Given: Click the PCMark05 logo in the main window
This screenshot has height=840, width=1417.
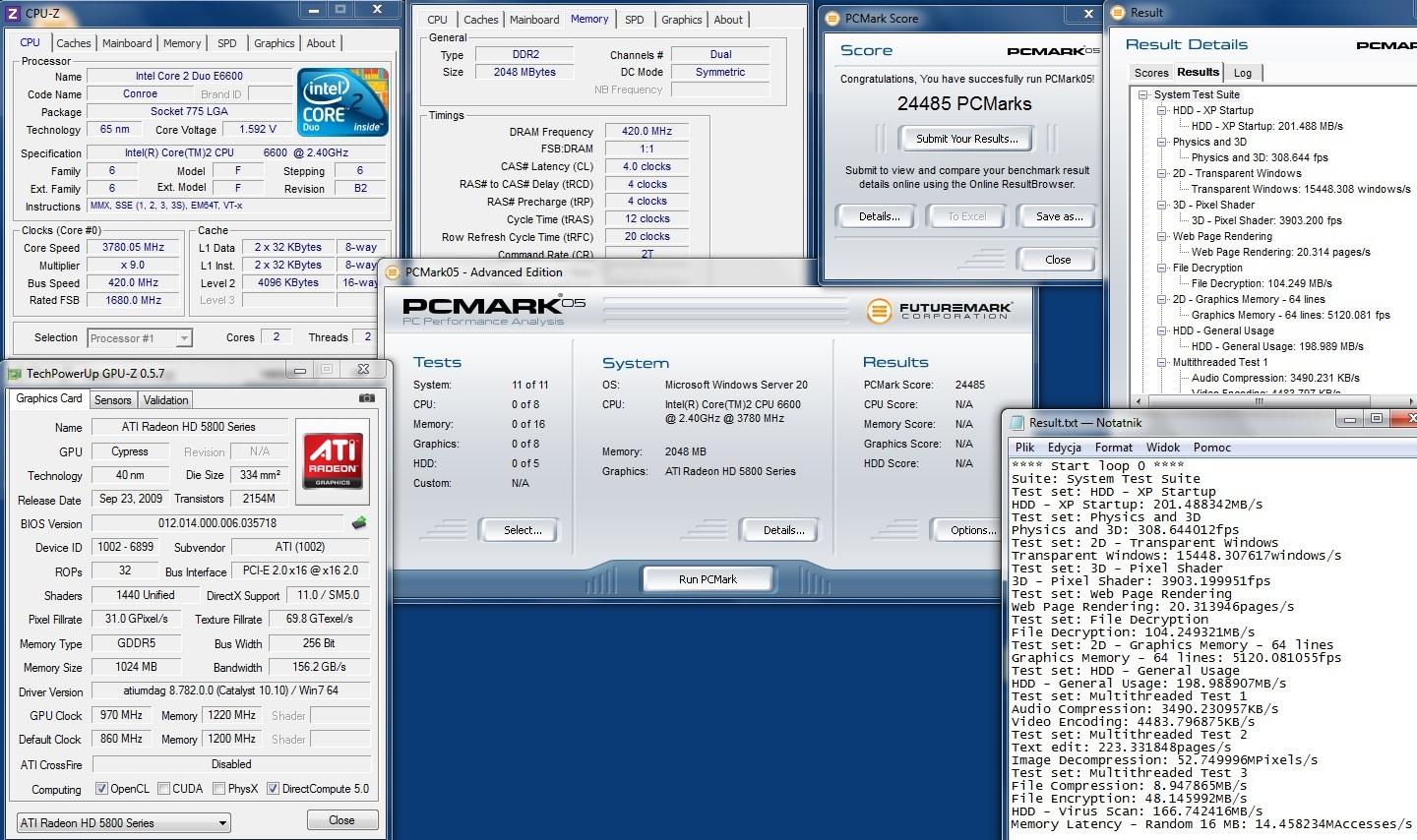Looking at the screenshot, I should click(x=493, y=311).
